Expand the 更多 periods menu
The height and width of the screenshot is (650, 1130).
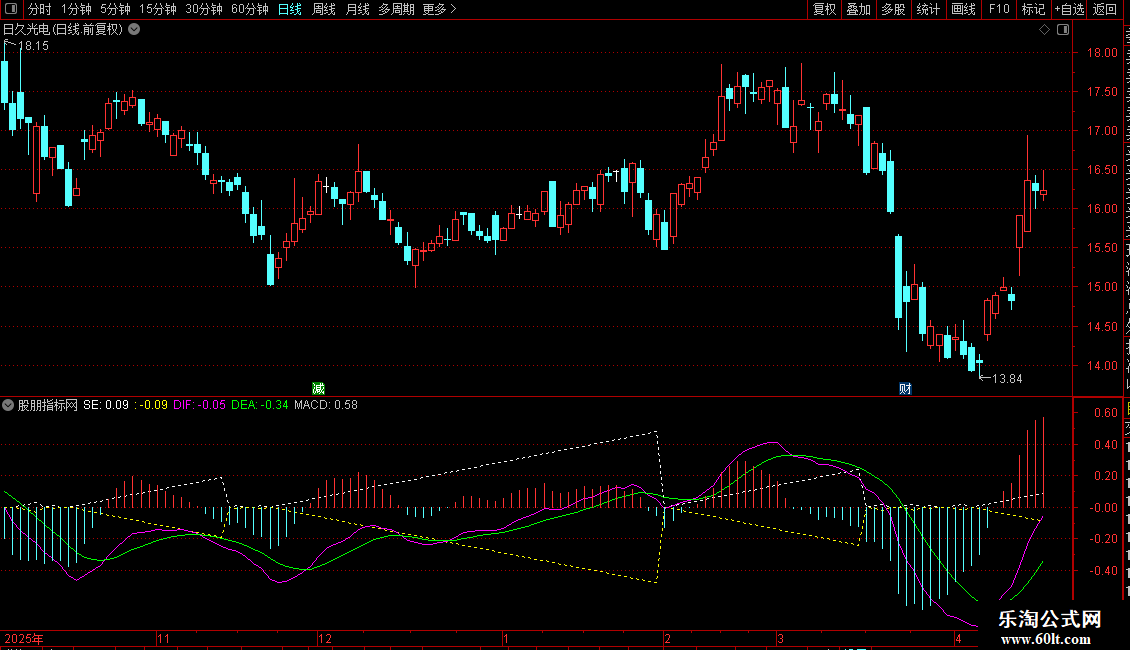tap(439, 9)
